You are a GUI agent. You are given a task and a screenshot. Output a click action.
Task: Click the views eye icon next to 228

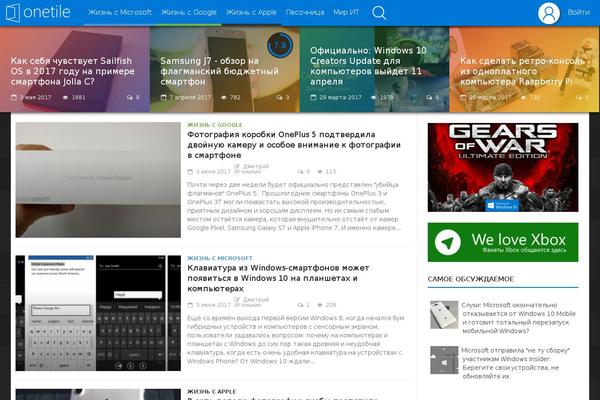320,305
